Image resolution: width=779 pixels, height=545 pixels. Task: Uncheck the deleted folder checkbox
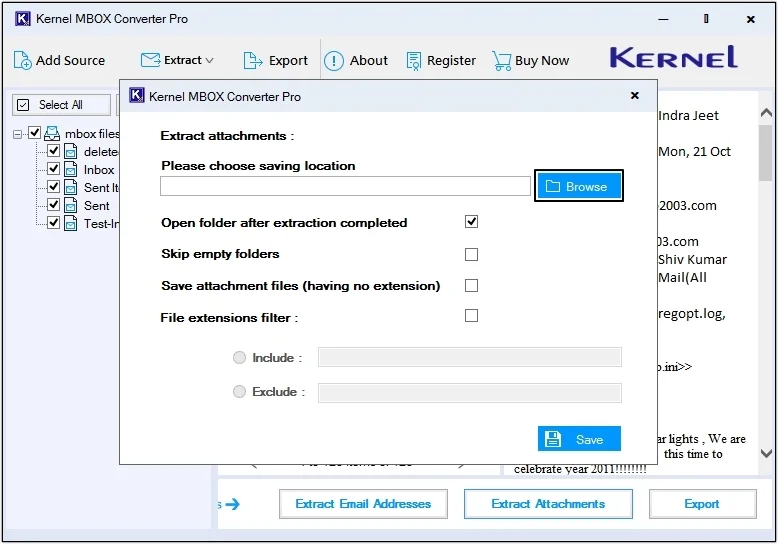(x=53, y=151)
